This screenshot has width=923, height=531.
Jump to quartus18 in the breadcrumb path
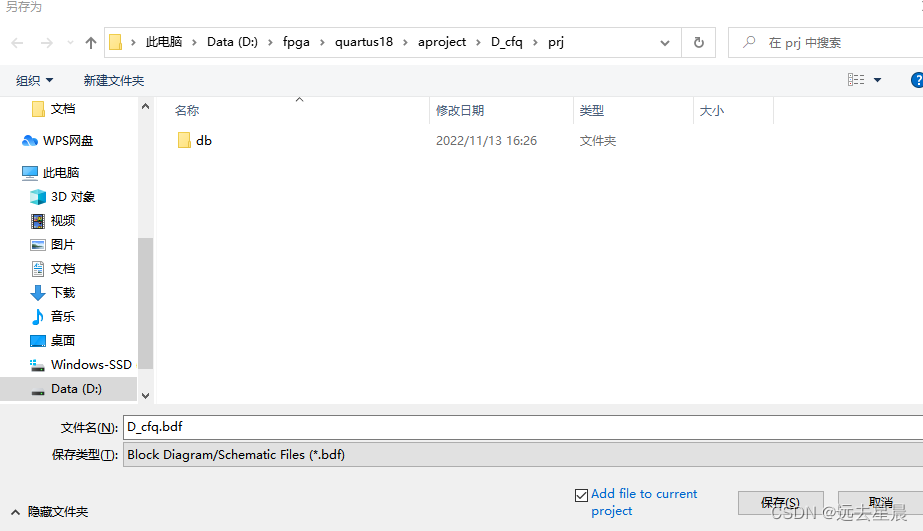coord(364,42)
